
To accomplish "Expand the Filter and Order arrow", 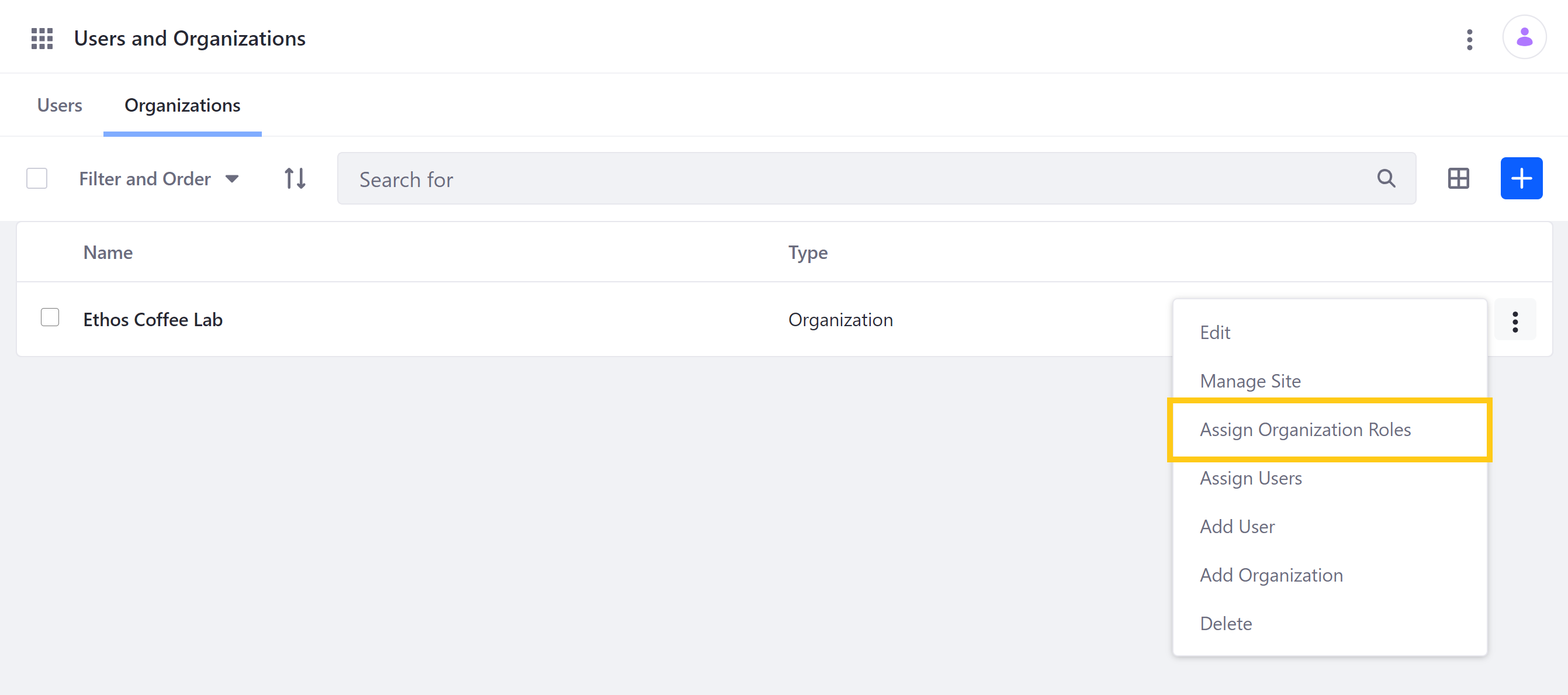I will [x=233, y=178].
